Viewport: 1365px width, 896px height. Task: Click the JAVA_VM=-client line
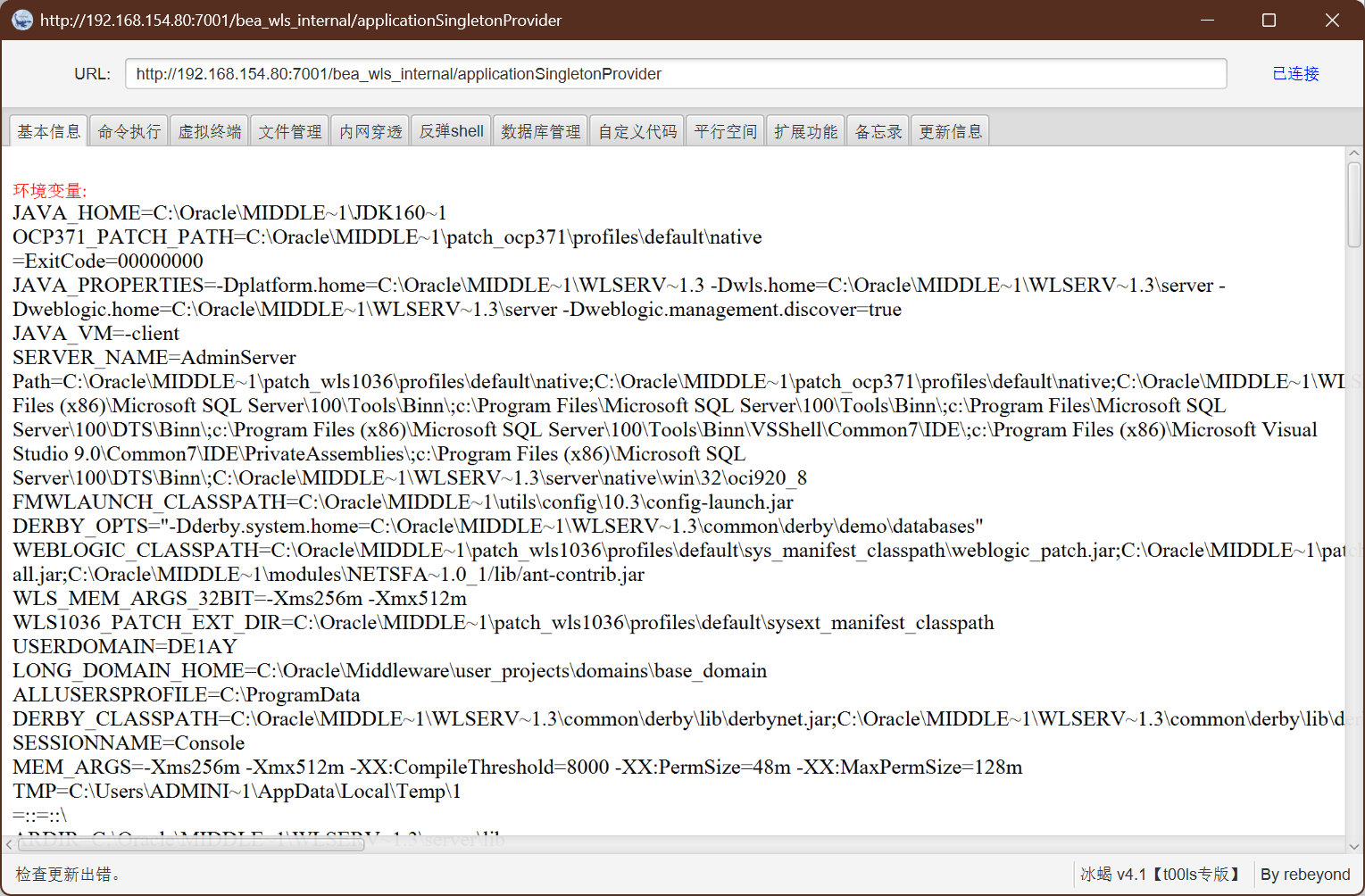pos(96,333)
